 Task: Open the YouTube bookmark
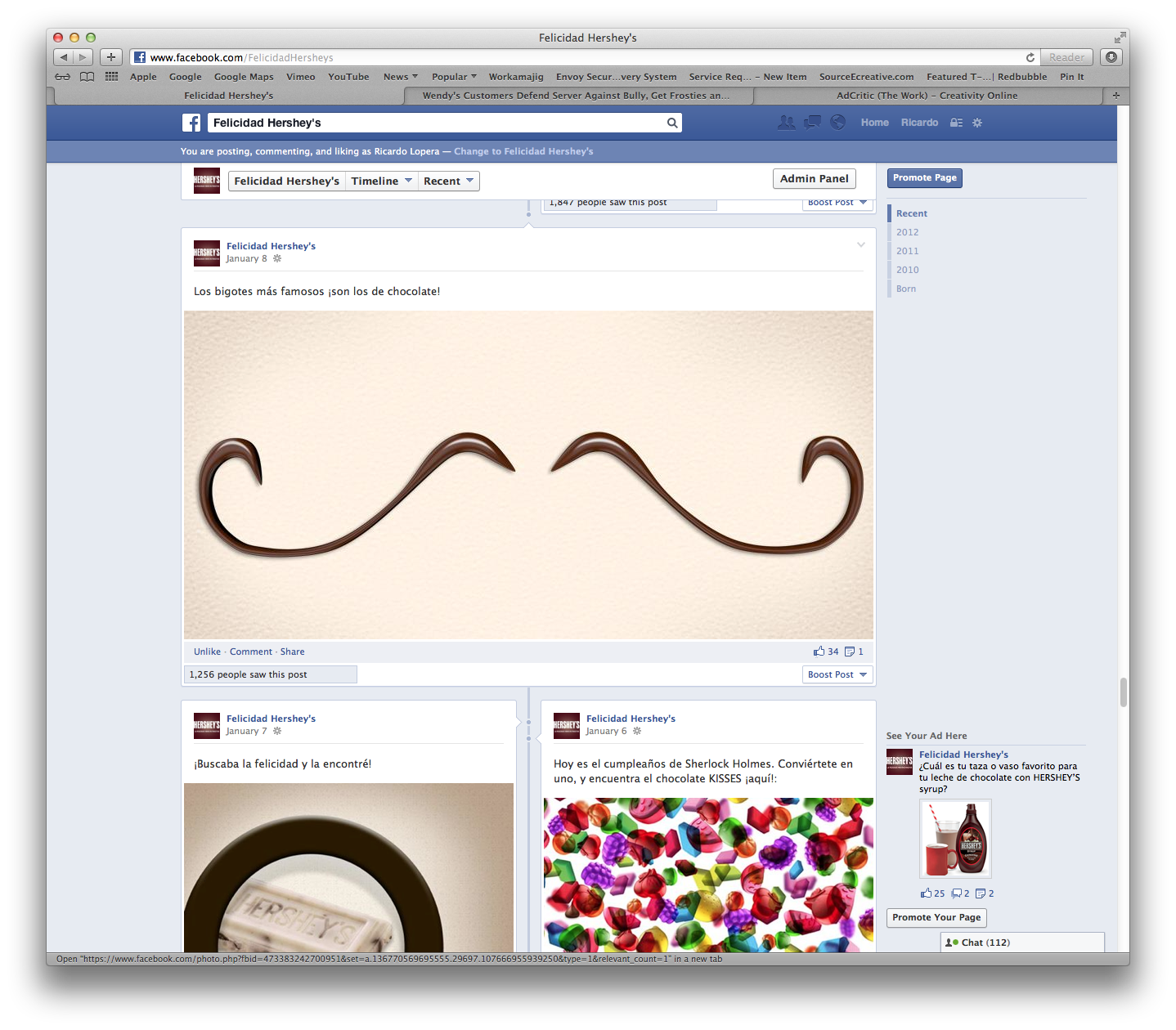(x=348, y=77)
